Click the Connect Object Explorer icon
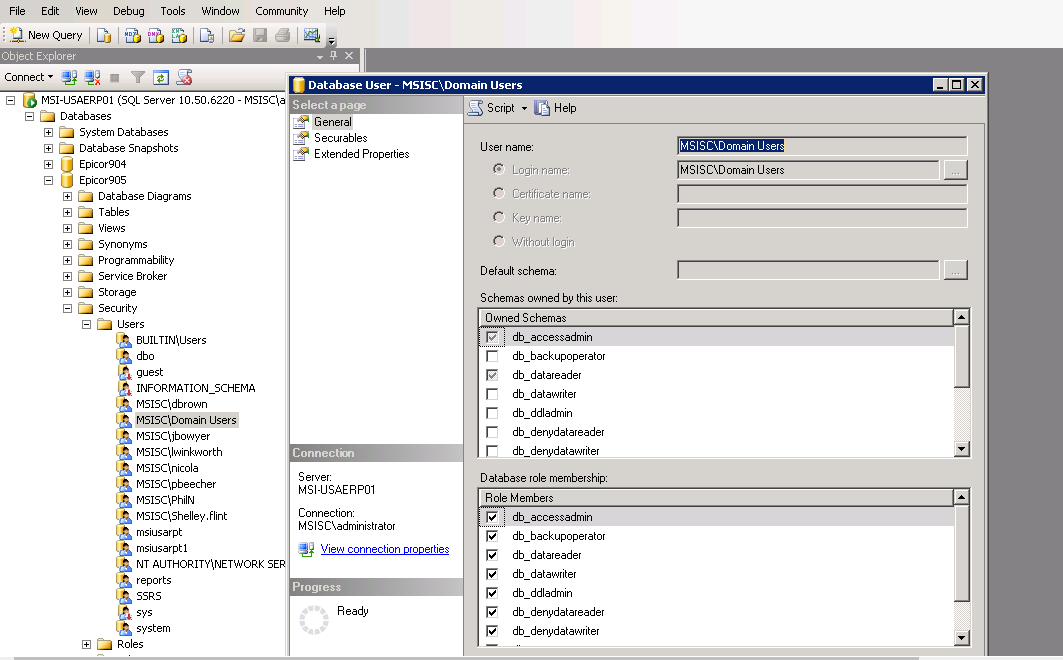The width and height of the screenshot is (1063, 660). tap(69, 77)
